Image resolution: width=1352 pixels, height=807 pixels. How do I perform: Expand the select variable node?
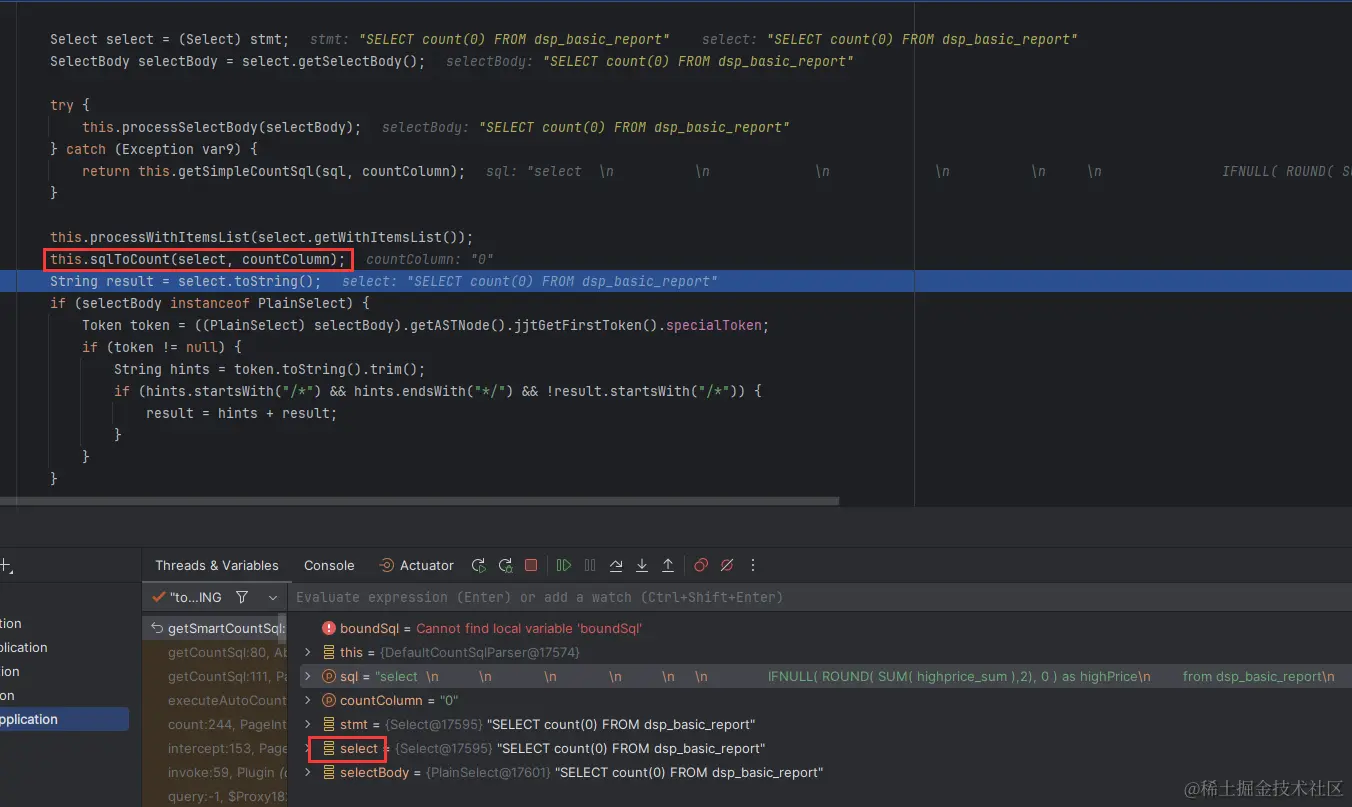(x=308, y=748)
